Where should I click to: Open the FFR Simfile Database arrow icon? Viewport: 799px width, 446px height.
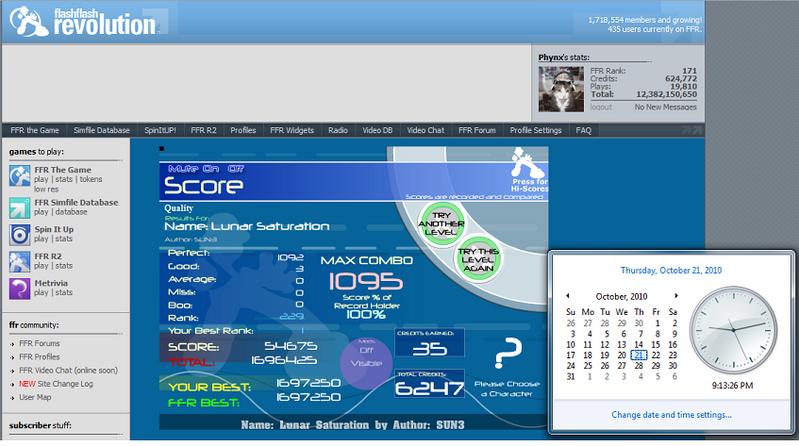click(x=19, y=208)
